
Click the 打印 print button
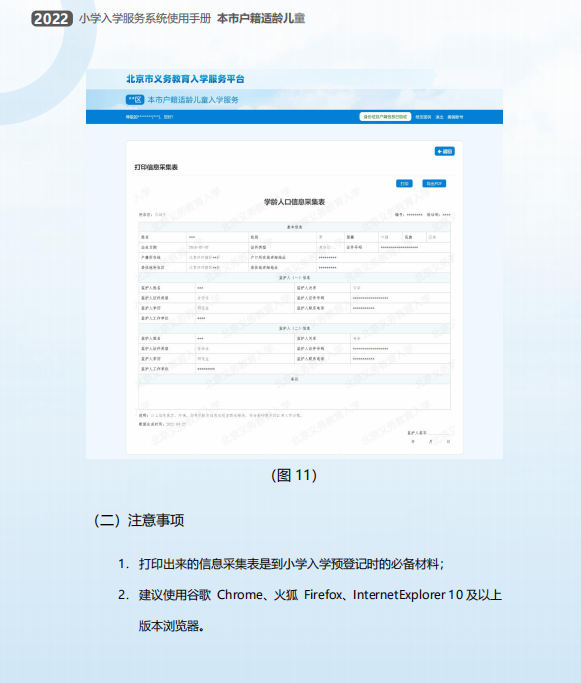click(x=404, y=183)
